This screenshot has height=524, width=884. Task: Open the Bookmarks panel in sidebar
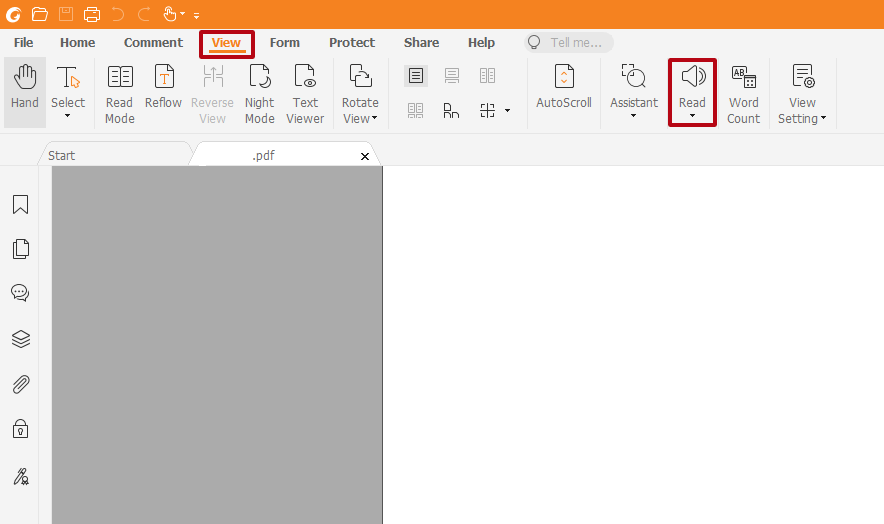20,205
